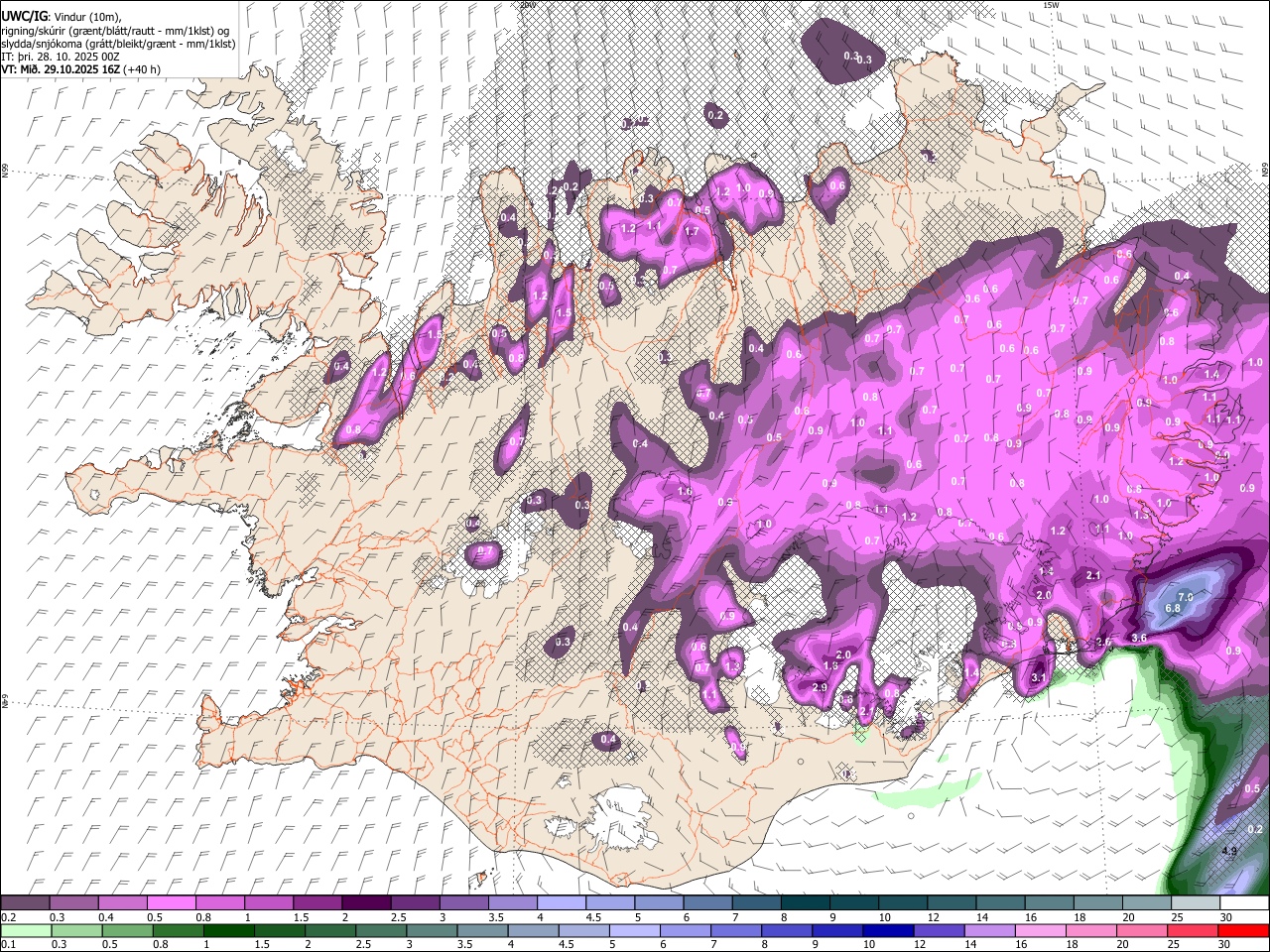The width and height of the screenshot is (1270, 952).
Task: Click the 15W longitude label at the top
Action: (x=1051, y=5)
